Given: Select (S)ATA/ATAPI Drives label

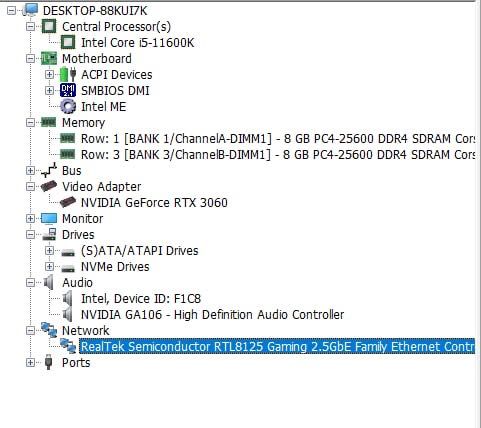Looking at the screenshot, I should (x=140, y=251).
